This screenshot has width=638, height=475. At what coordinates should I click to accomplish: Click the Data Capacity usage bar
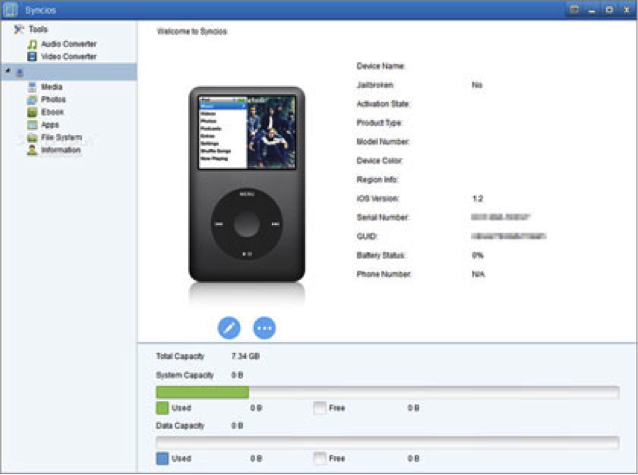pyautogui.click(x=388, y=443)
